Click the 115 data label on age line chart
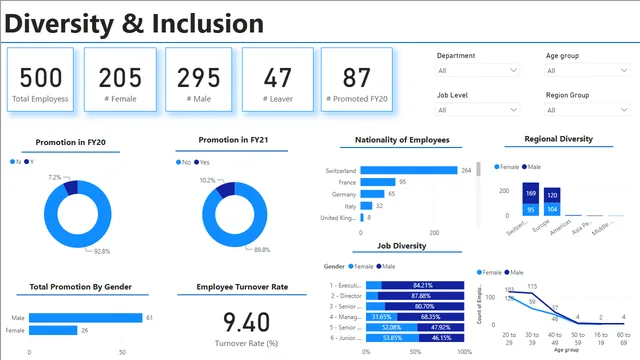This screenshot has height=360, width=640. click(x=532, y=286)
